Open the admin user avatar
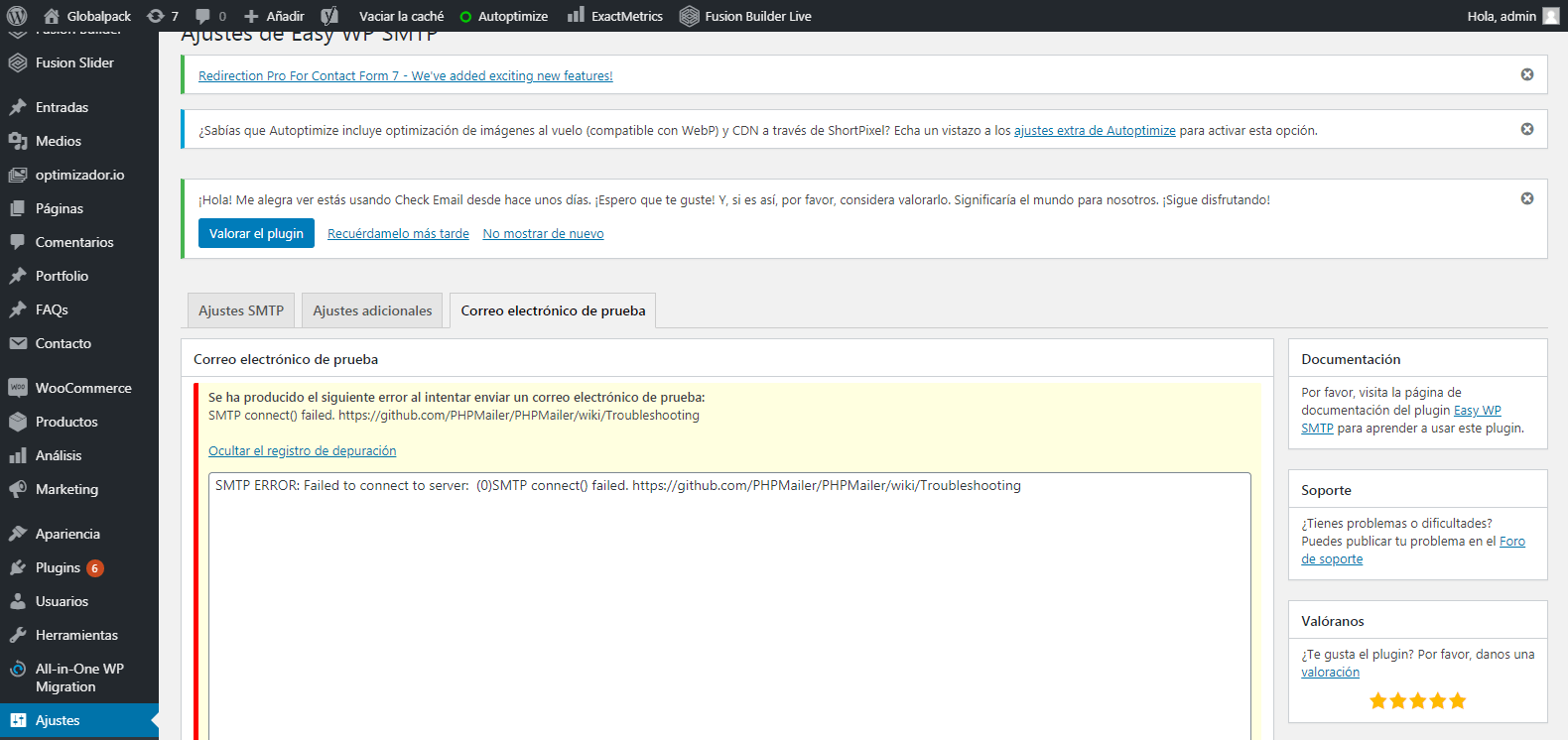 [1551, 16]
